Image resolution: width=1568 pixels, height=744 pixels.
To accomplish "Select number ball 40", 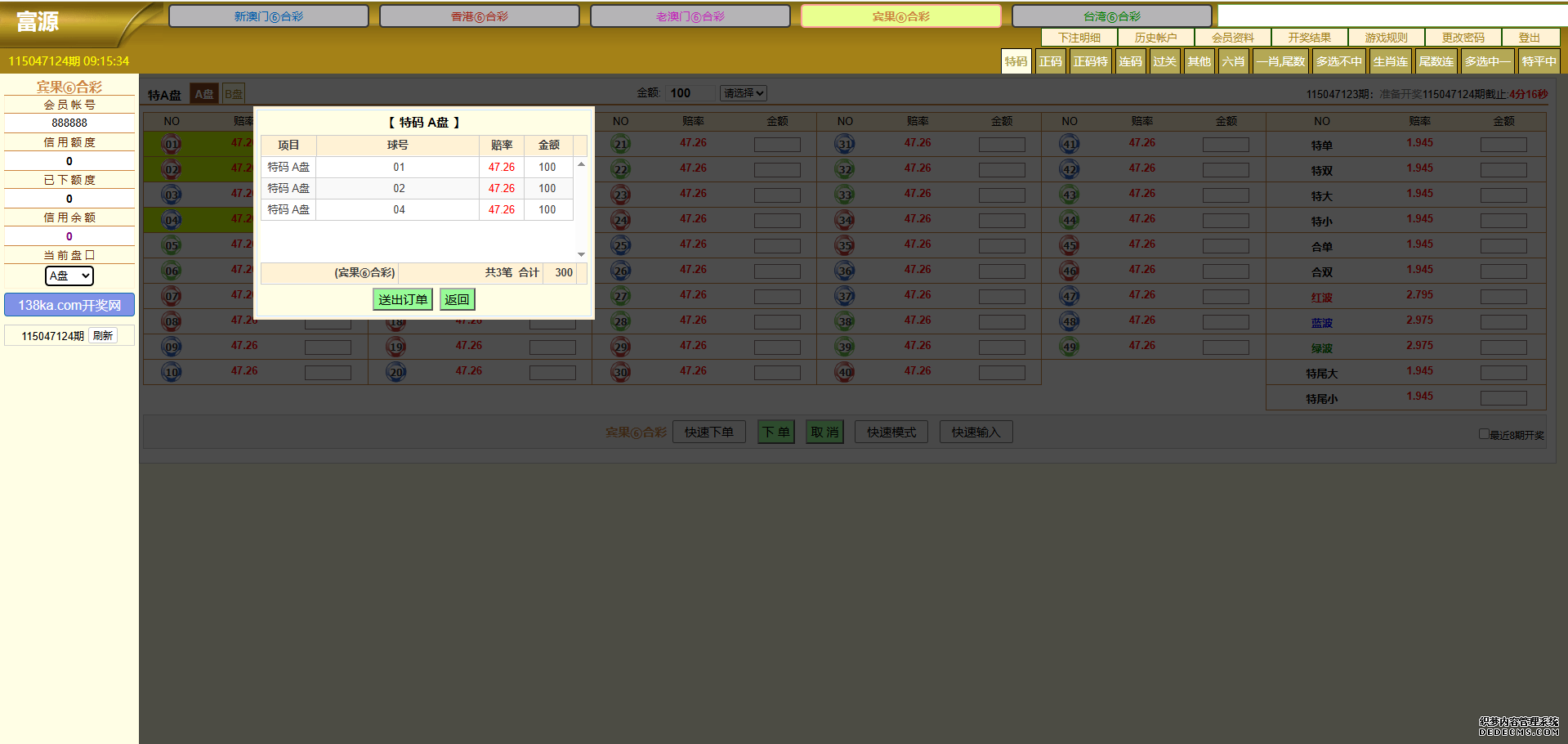I will [845, 373].
